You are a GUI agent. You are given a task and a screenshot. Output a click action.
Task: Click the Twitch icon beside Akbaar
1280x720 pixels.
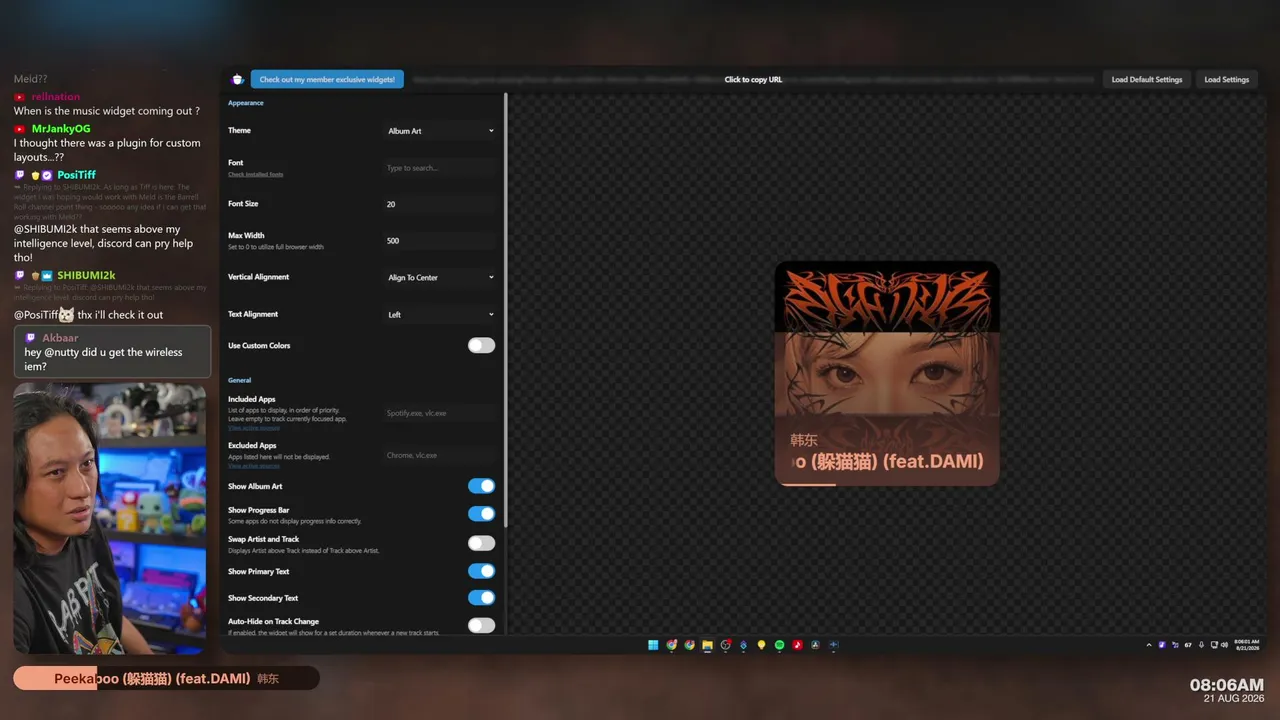(31, 338)
